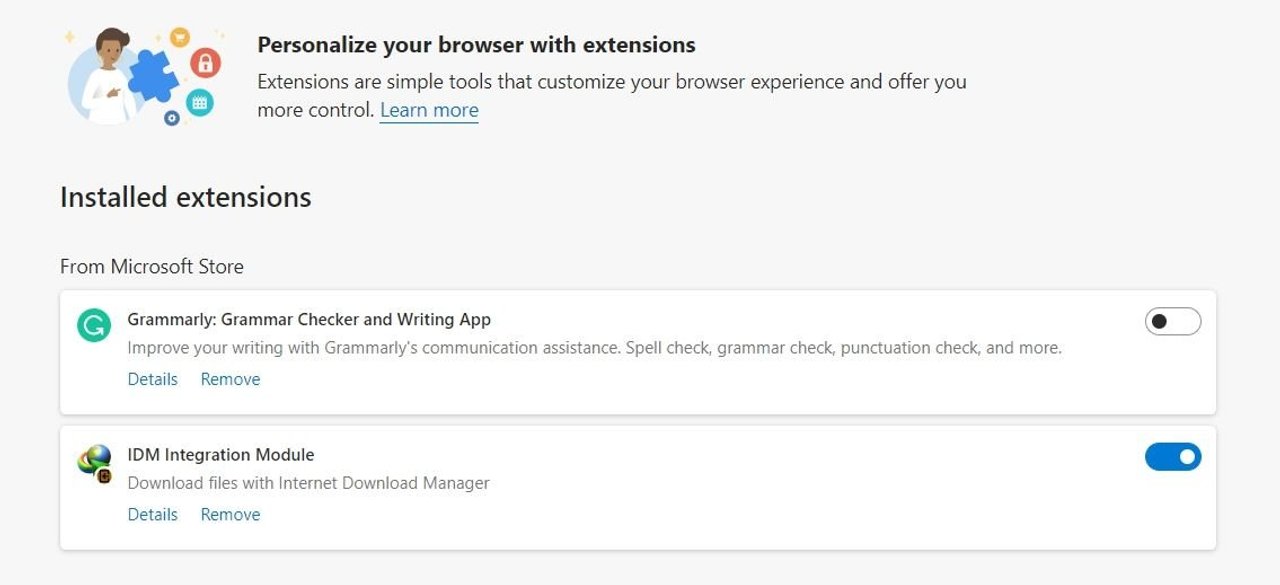Click the orange shopping cart icon
This screenshot has height=585, width=1280.
point(180,37)
